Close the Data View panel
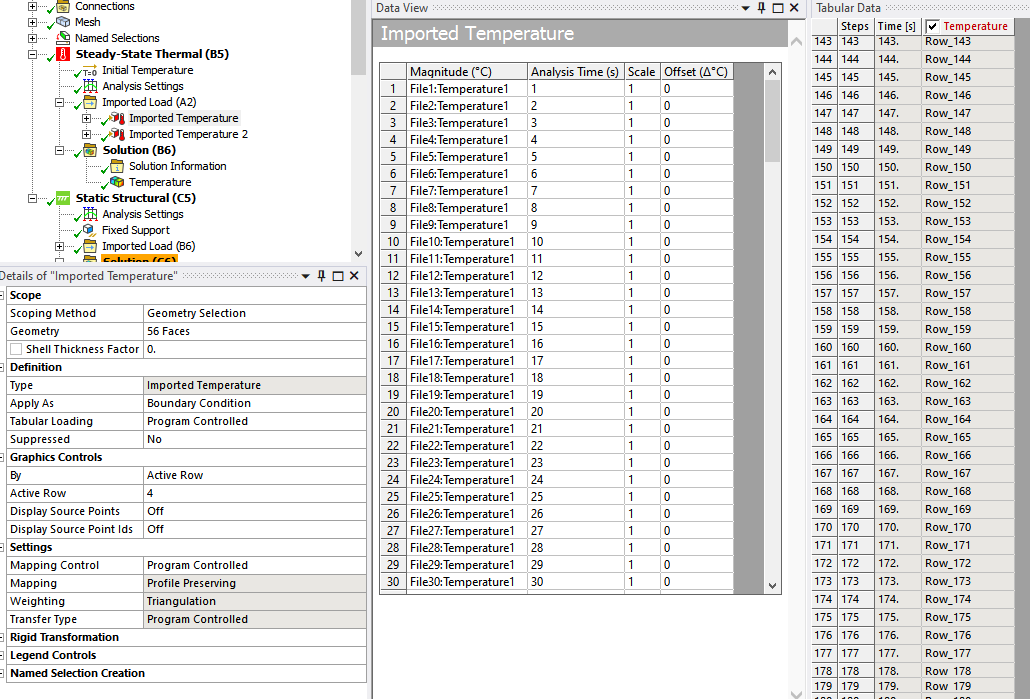1030x699 pixels. tap(794, 8)
